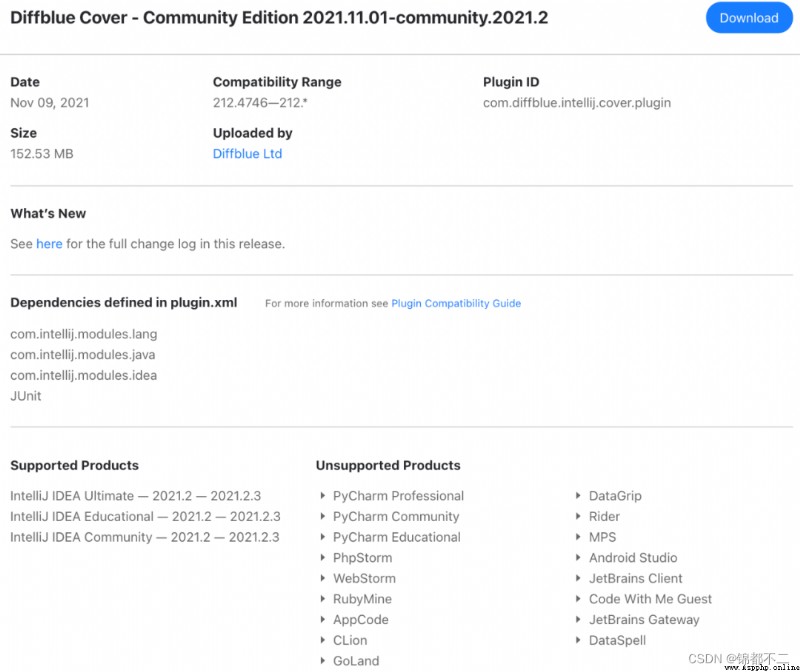Expand the DataGrip entry

point(608,495)
